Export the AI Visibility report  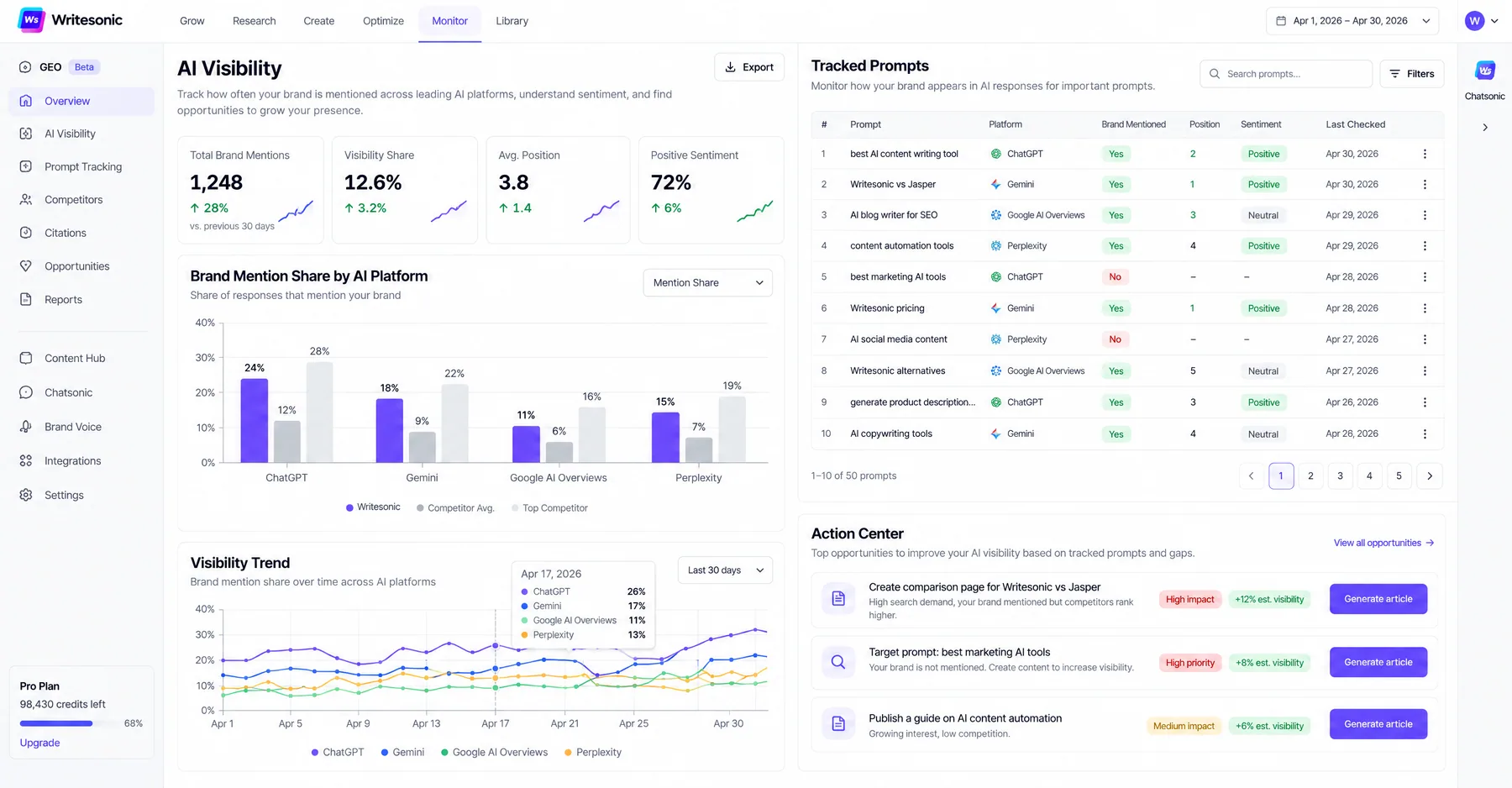749,67
